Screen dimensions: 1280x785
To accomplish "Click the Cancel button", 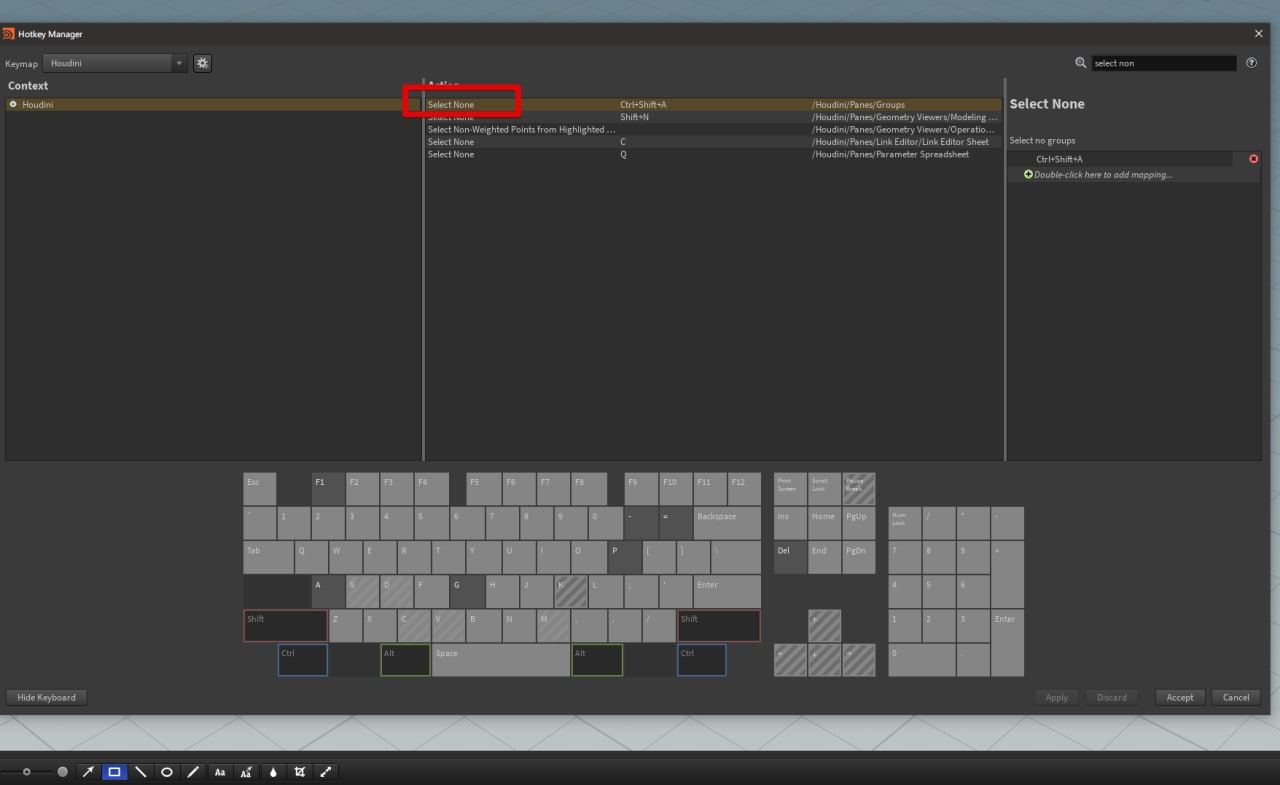I will coord(1236,697).
